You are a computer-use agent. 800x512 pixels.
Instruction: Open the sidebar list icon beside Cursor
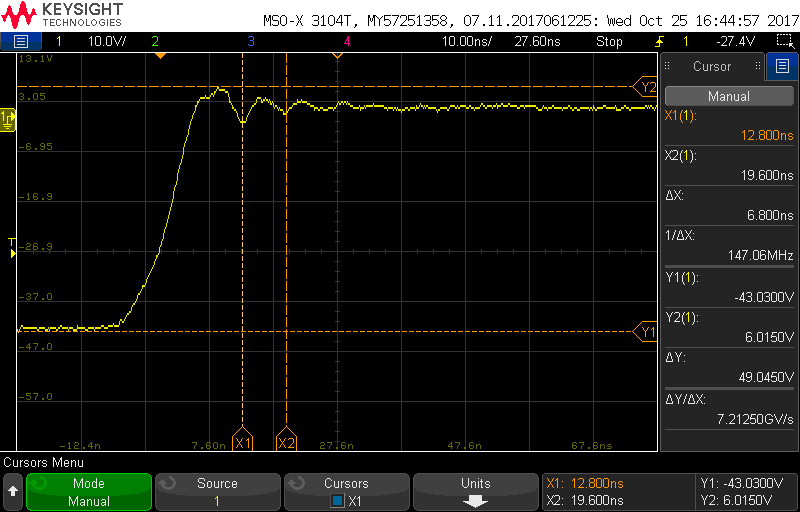tap(782, 66)
